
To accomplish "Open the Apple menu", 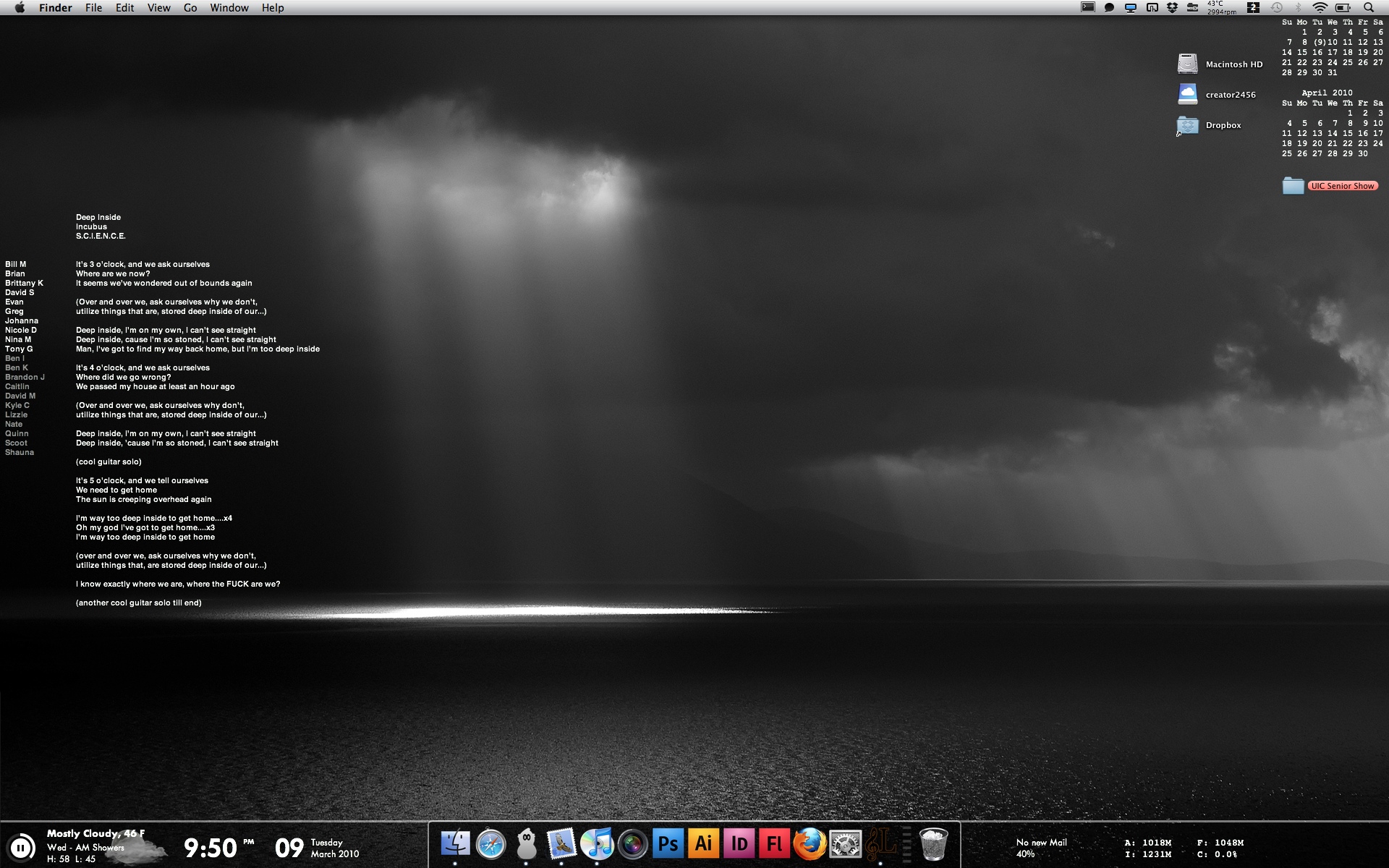I will [x=20, y=7].
